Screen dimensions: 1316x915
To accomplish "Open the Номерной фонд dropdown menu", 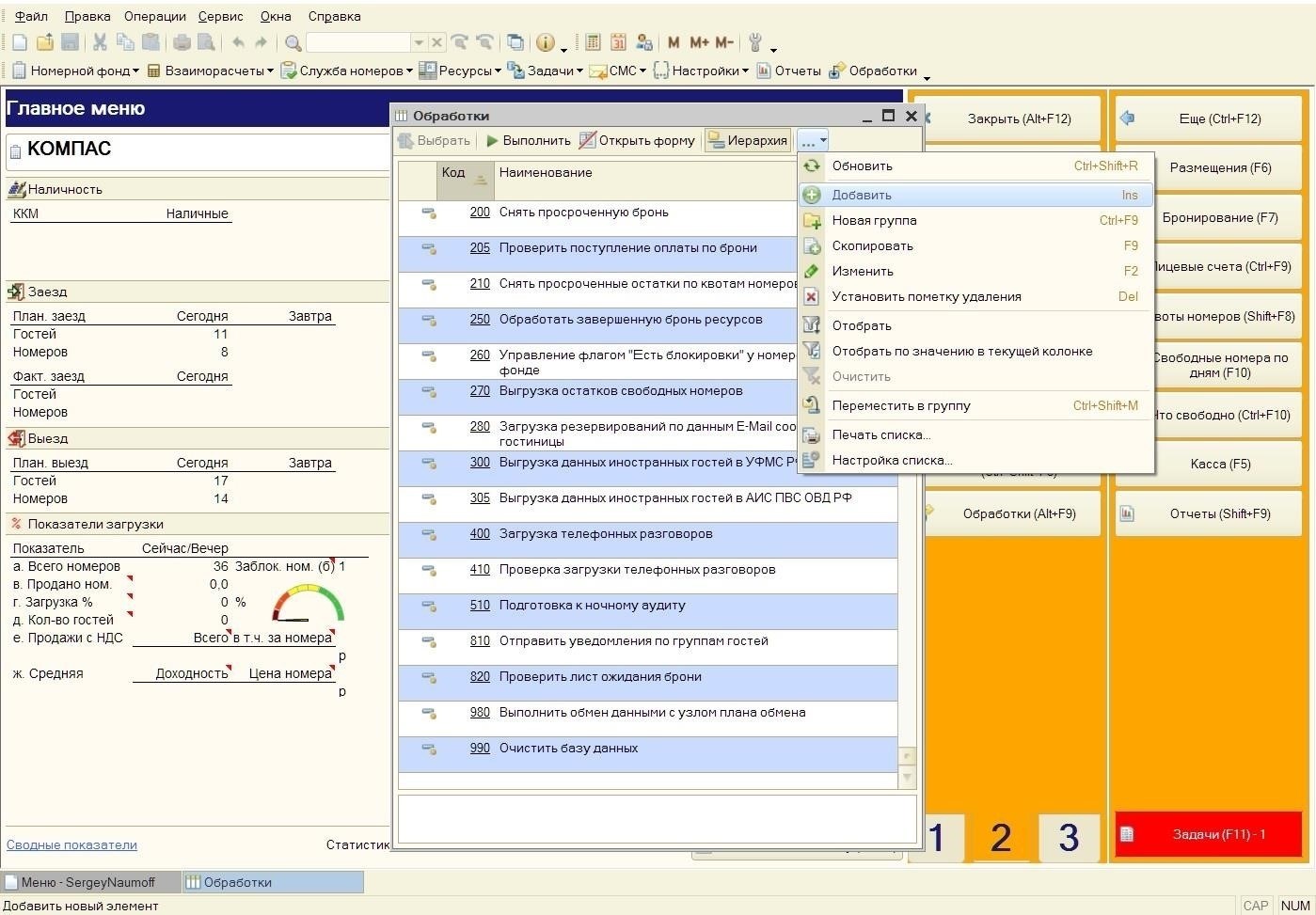I will (x=74, y=71).
